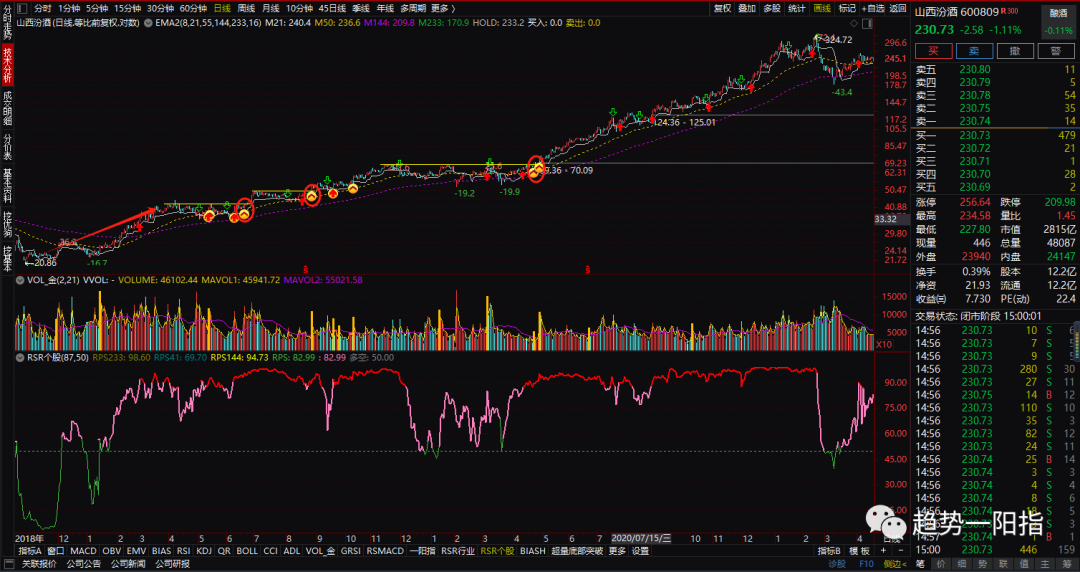Select the BOLL indicator

247,551
